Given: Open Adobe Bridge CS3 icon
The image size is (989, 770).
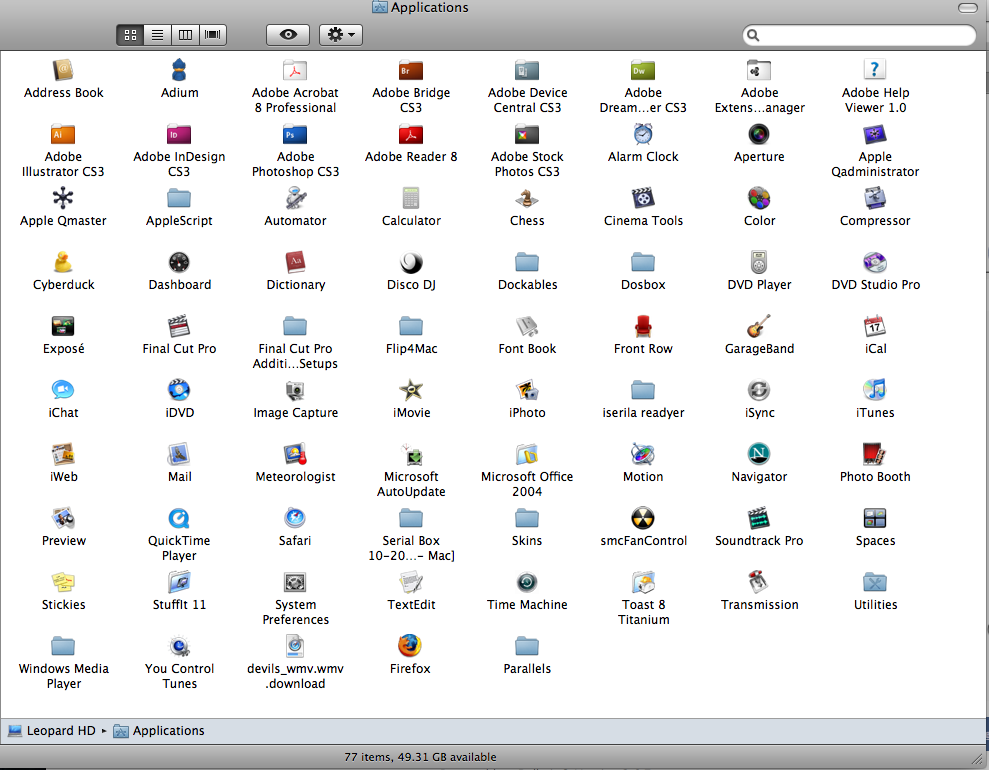Looking at the screenshot, I should 411,70.
